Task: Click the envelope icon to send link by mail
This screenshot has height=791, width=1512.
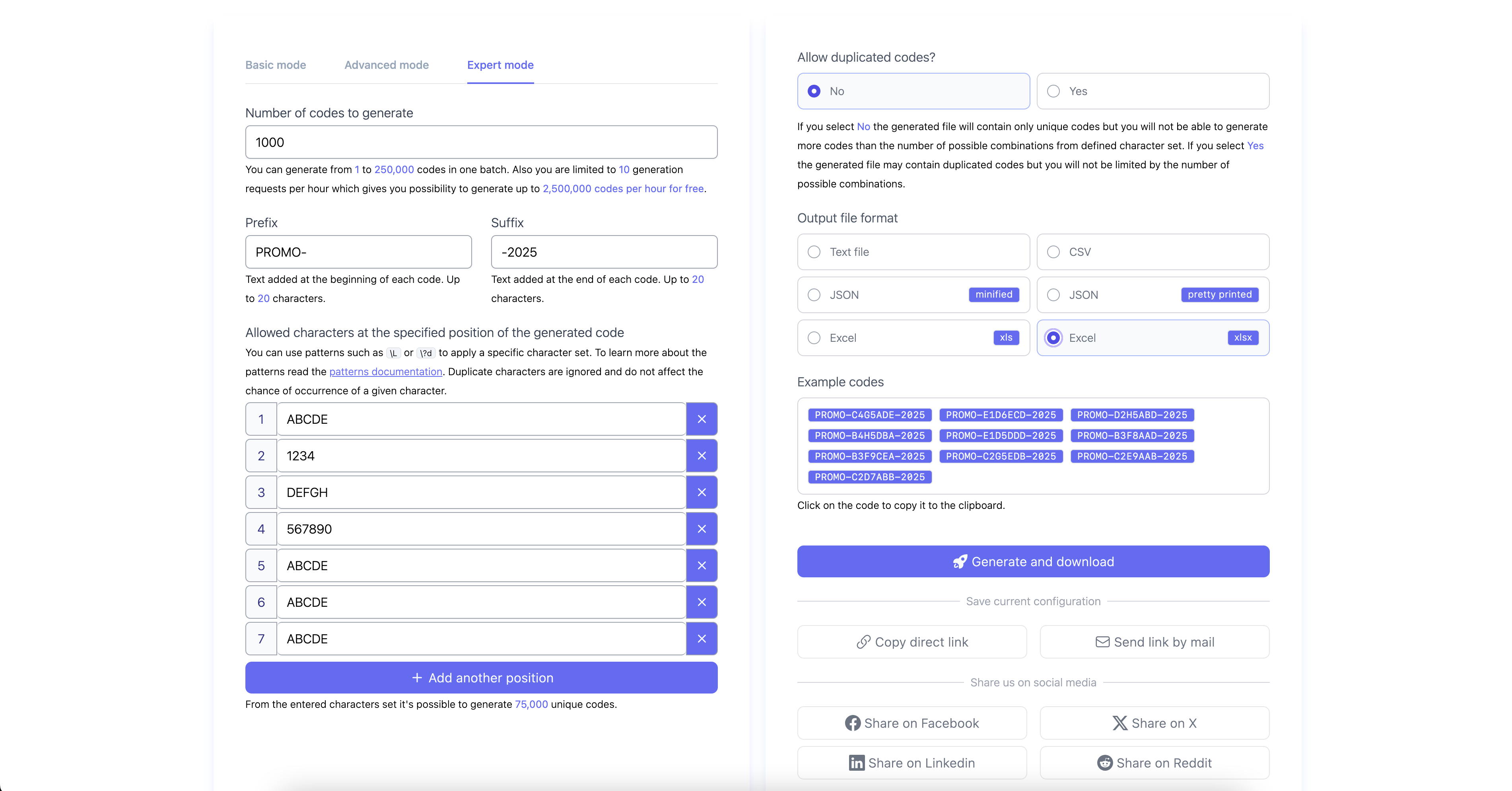Action: 1103,642
